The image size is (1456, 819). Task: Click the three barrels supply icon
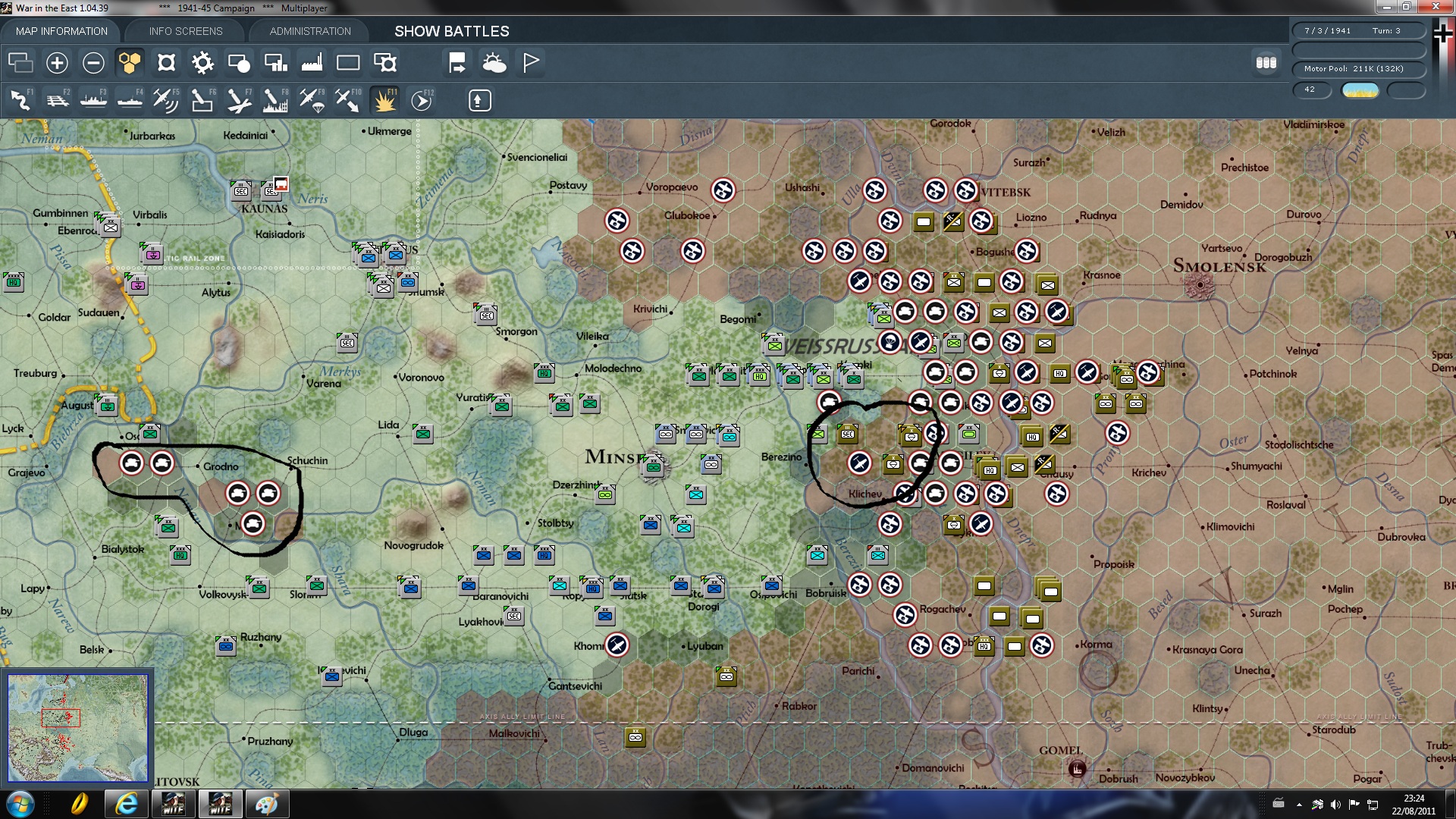click(x=1266, y=63)
